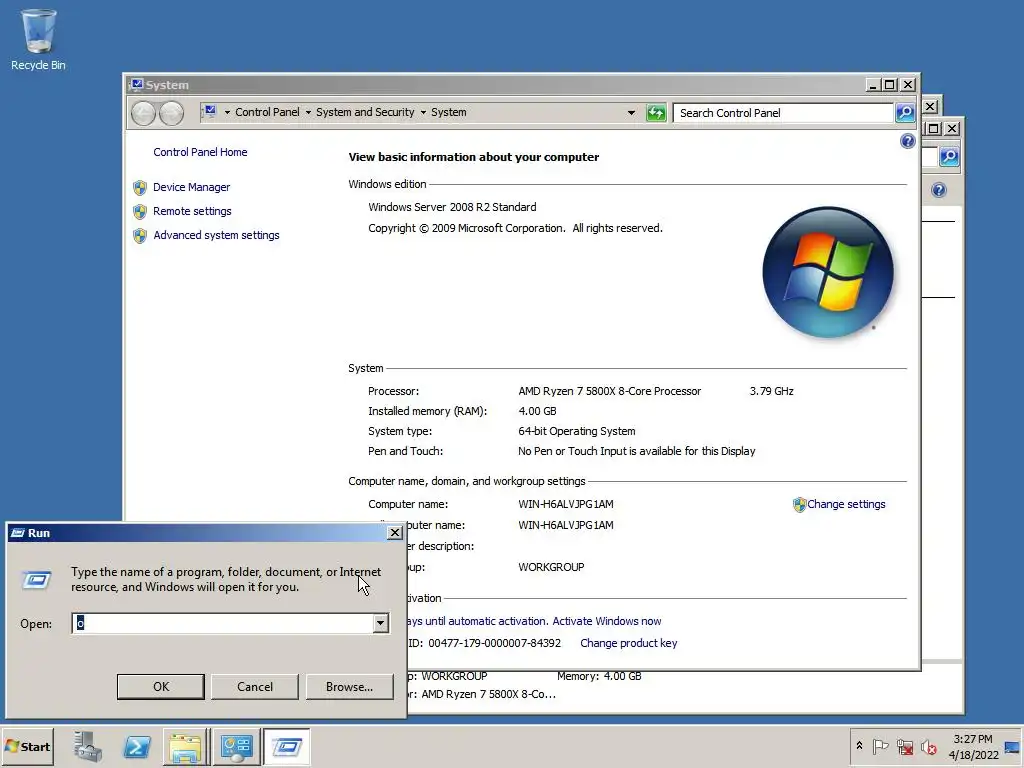
Task: Click the WORKGROUP value in System window
Action: click(x=551, y=567)
